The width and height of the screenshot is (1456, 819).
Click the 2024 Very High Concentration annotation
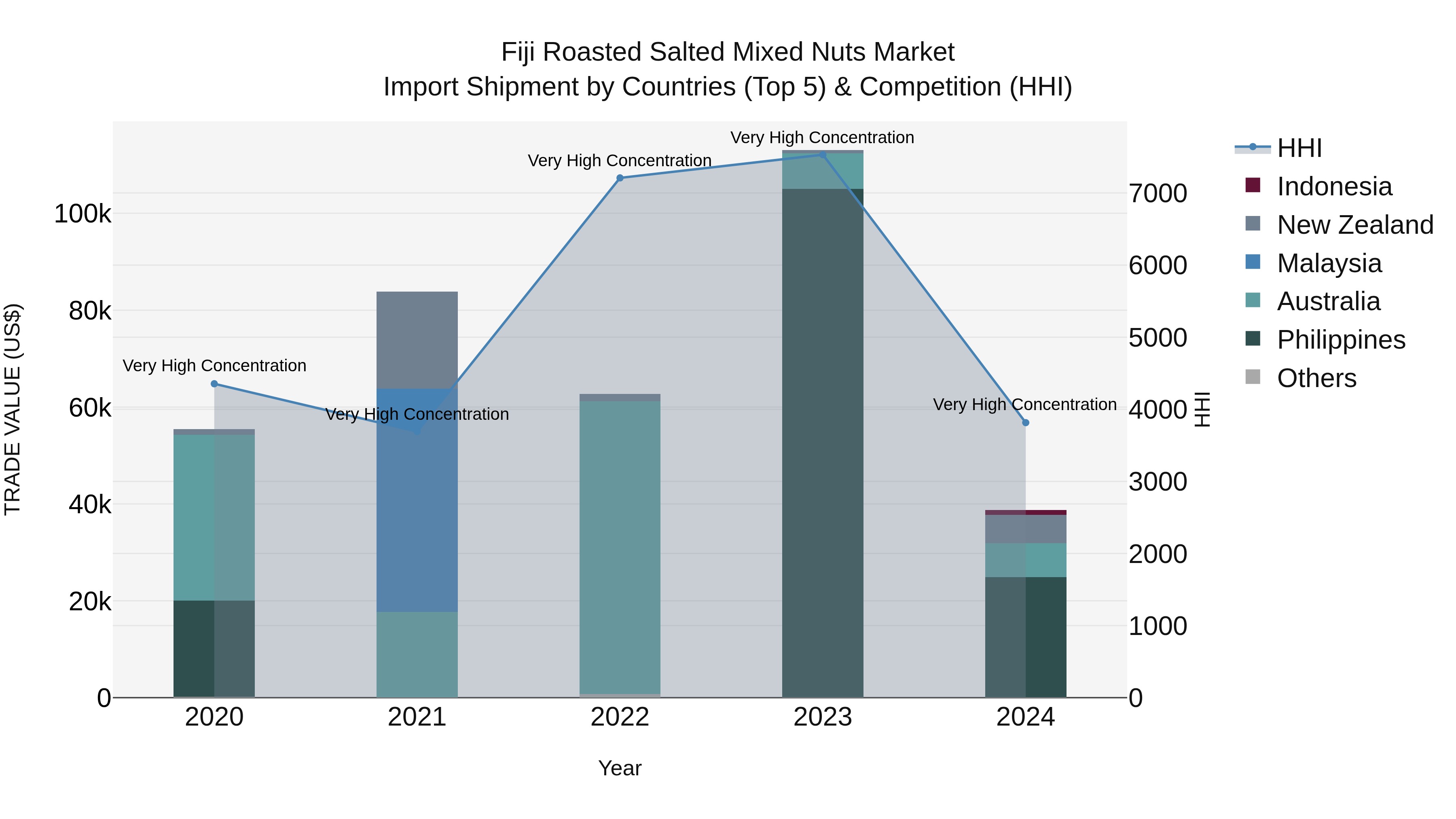1025,405
